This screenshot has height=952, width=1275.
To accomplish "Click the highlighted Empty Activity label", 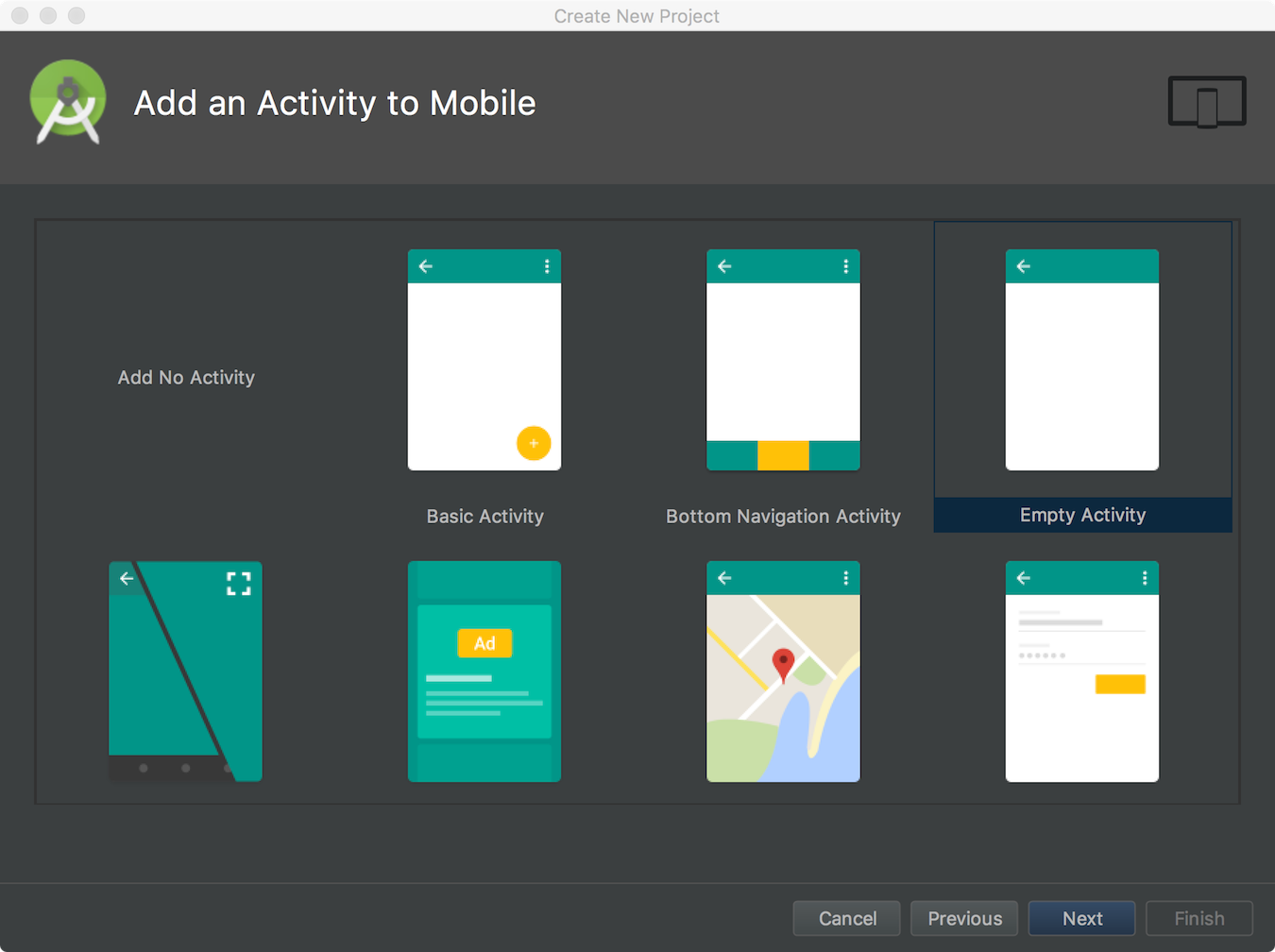I will [x=1082, y=515].
